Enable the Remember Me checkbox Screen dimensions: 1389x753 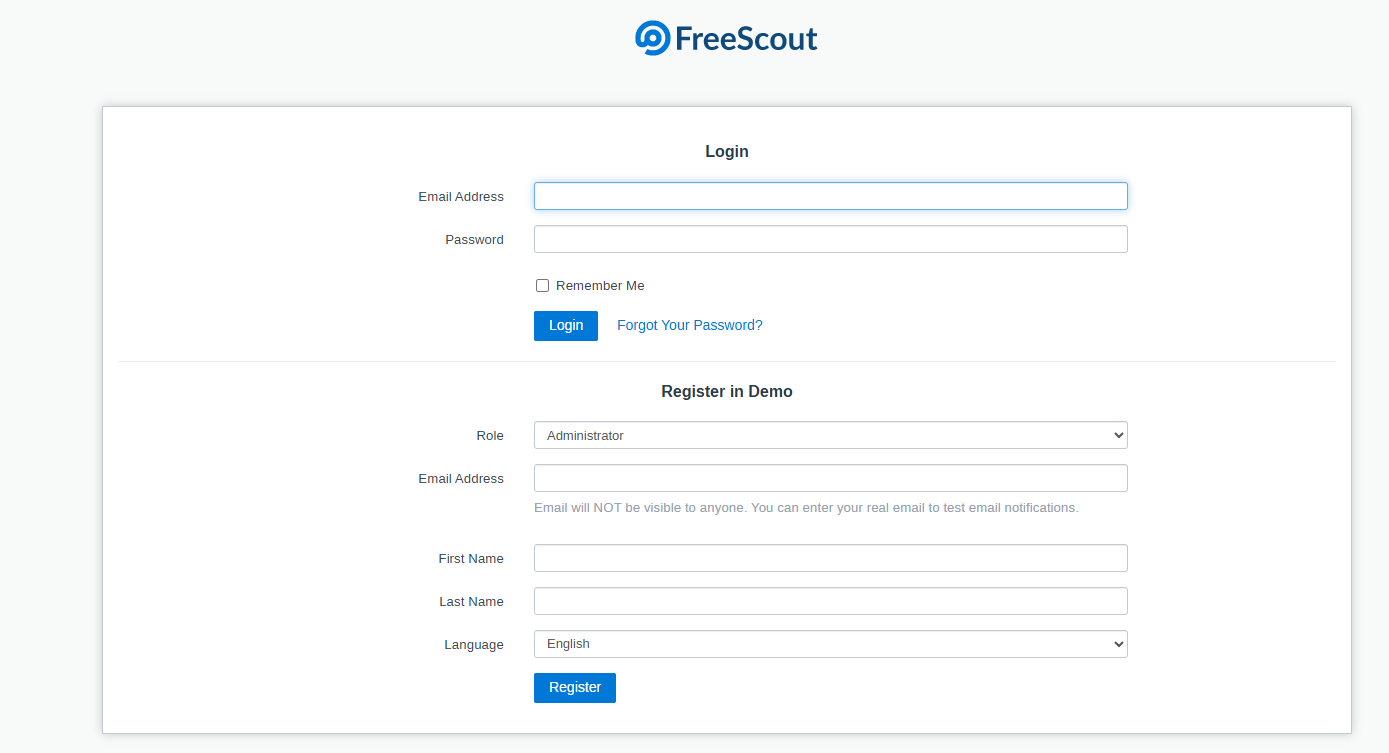[543, 286]
